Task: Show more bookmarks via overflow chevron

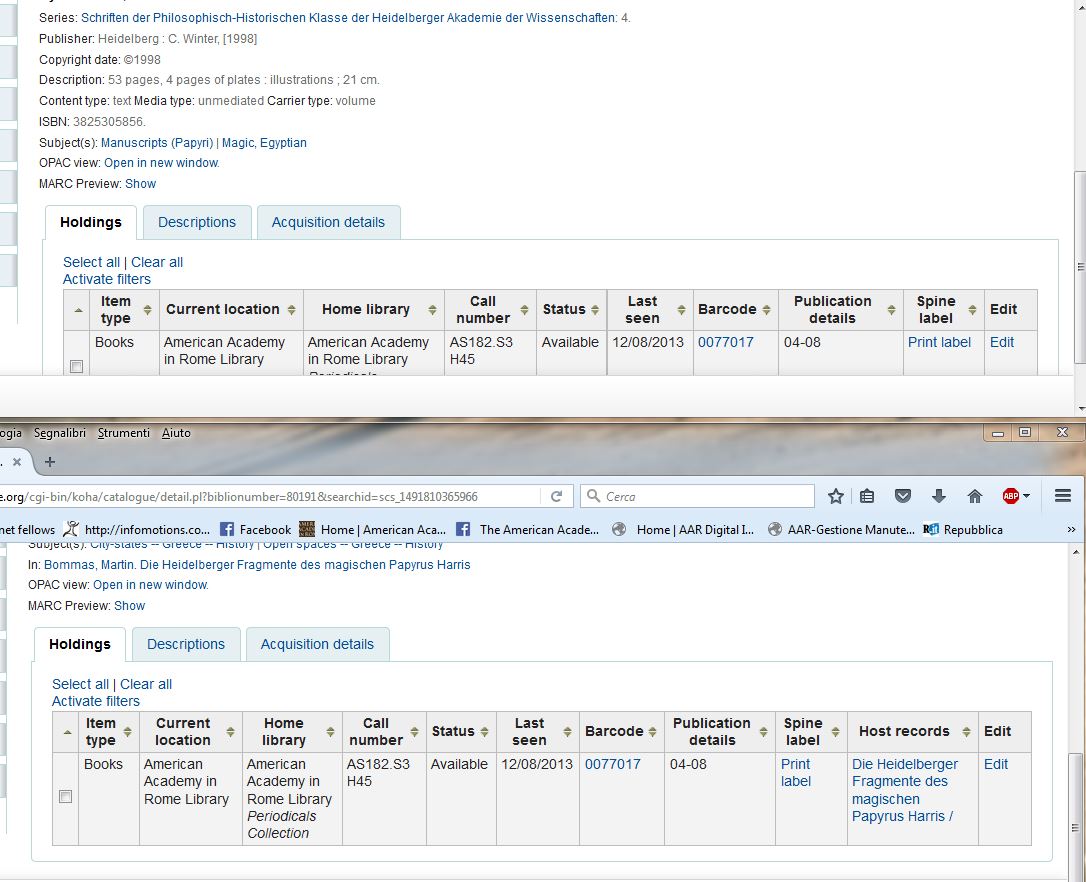Action: click(x=1072, y=530)
